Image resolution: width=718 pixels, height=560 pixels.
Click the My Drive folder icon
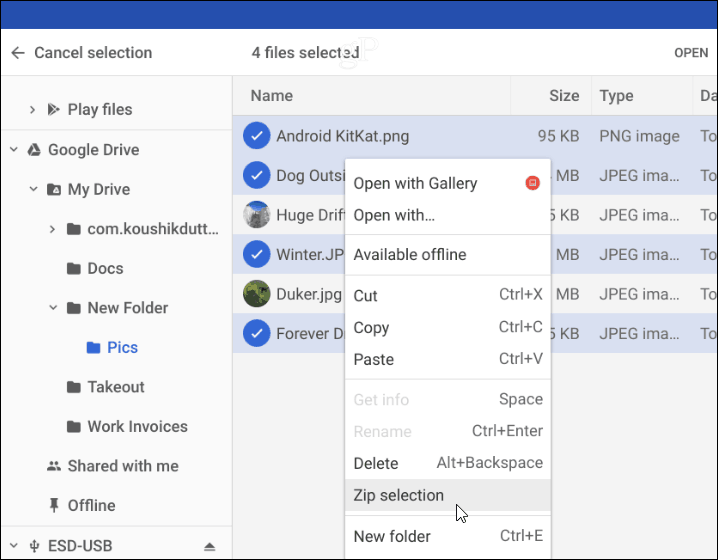(54, 189)
